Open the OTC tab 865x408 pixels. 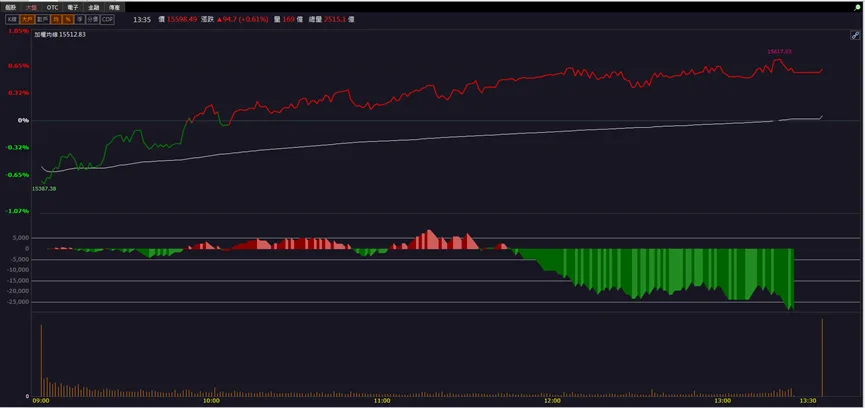52,8
